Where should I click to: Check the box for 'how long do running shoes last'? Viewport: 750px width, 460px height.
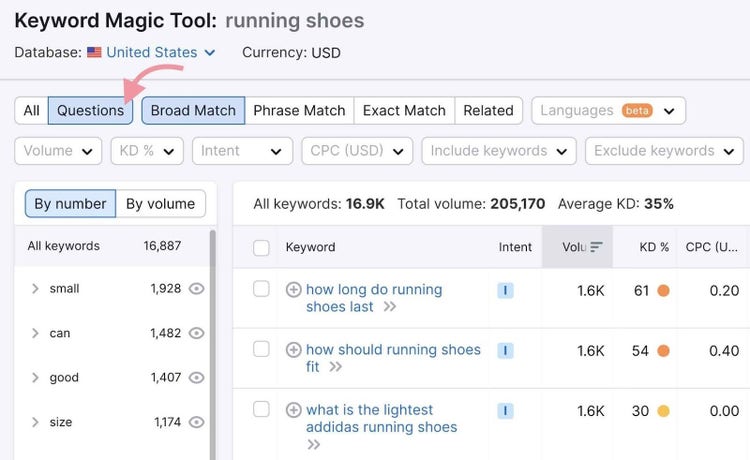[x=261, y=289]
